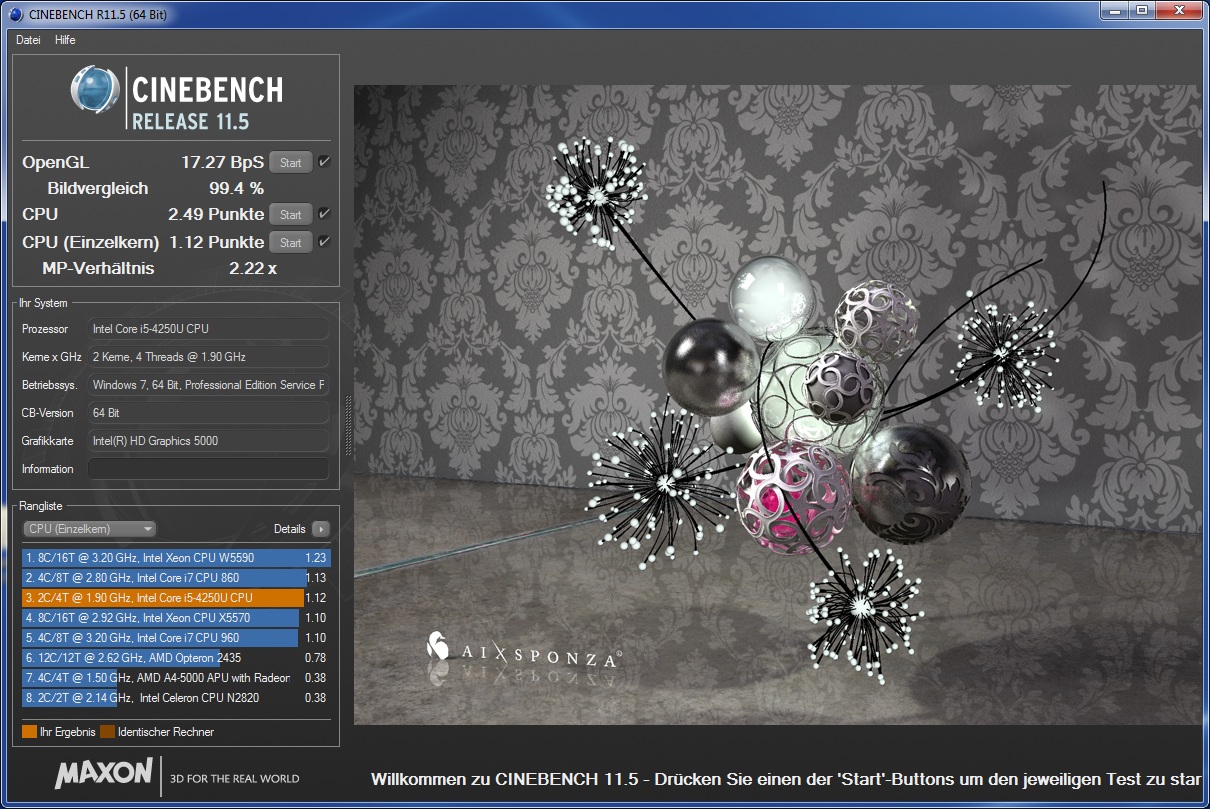This screenshot has width=1210, height=809.
Task: Click the CPU score 2.49 Punkte
Action: point(217,214)
